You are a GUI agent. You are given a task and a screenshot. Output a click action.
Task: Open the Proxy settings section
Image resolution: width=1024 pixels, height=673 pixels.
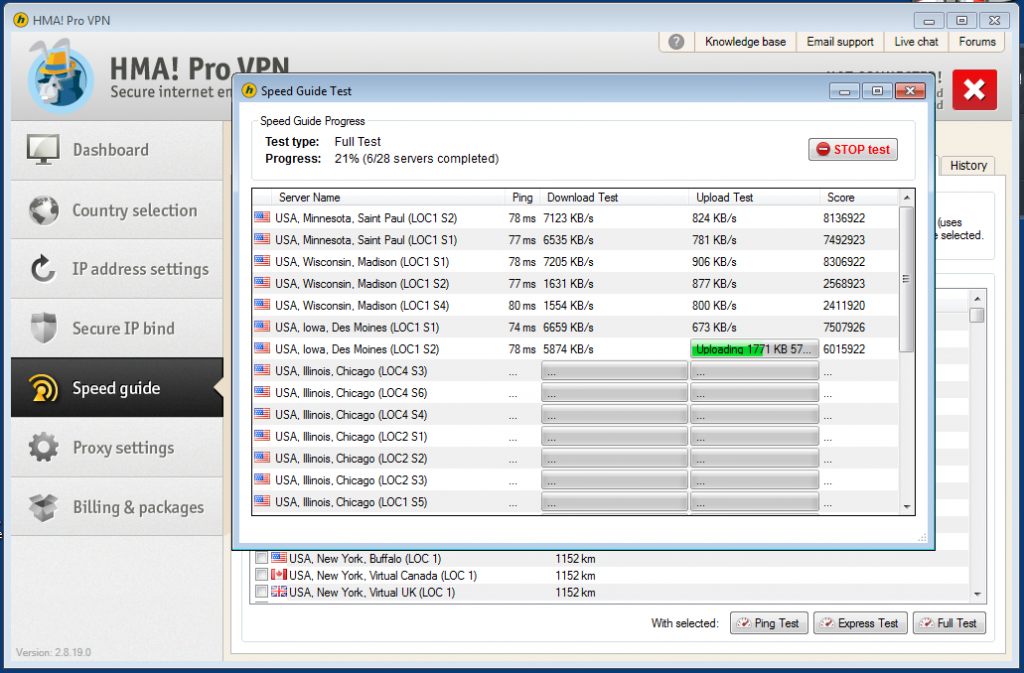click(x=117, y=448)
